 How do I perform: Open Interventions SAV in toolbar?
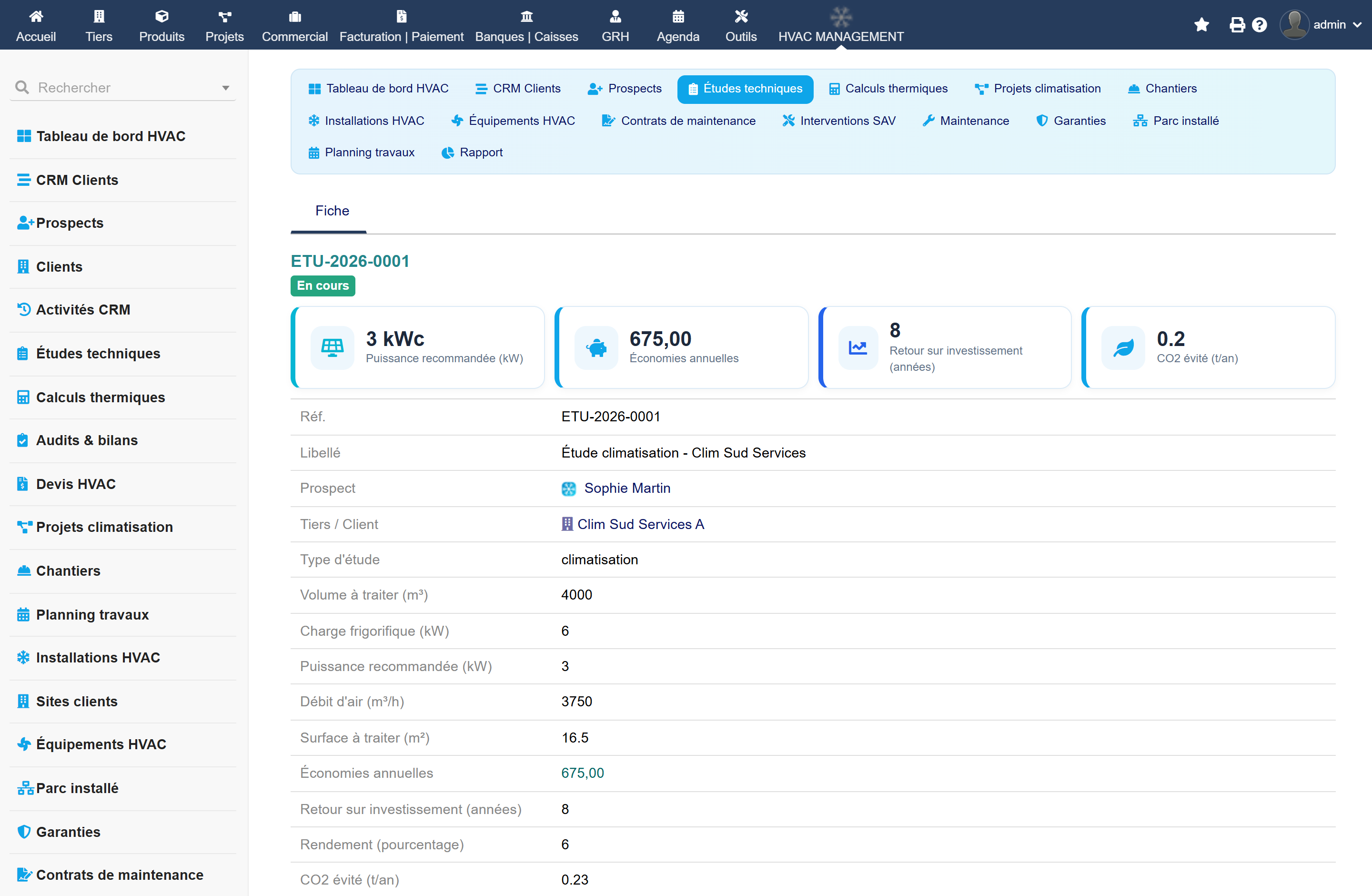tap(839, 121)
